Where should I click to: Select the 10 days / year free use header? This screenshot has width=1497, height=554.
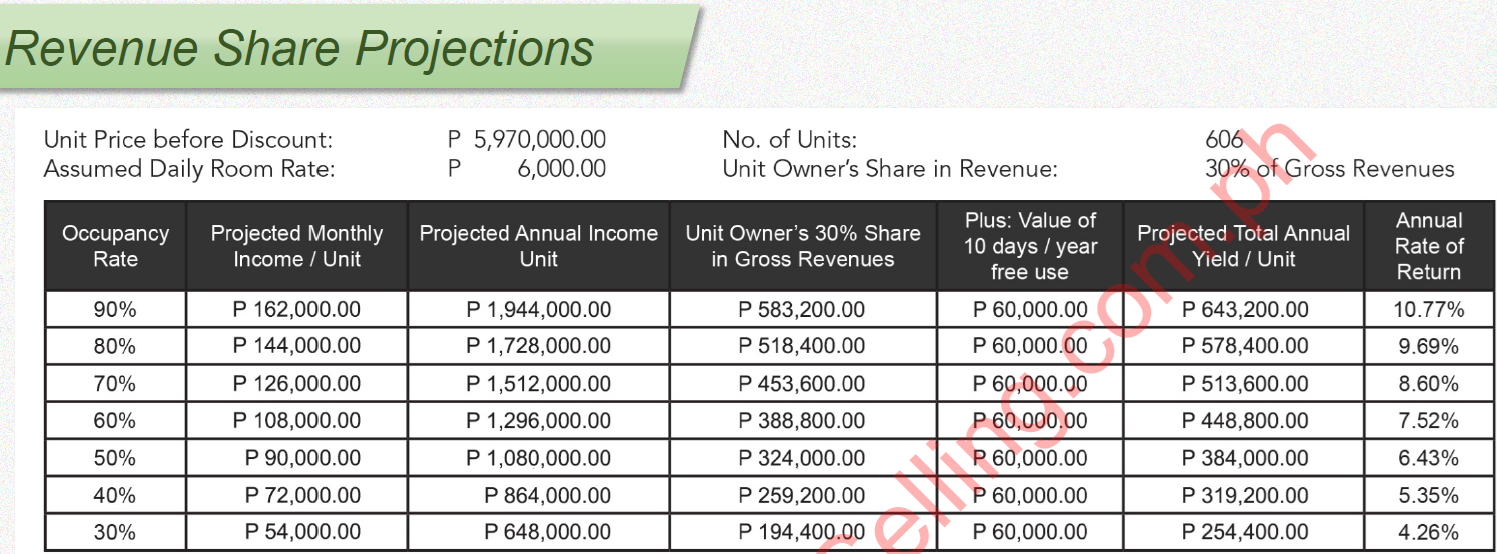click(x=1030, y=246)
